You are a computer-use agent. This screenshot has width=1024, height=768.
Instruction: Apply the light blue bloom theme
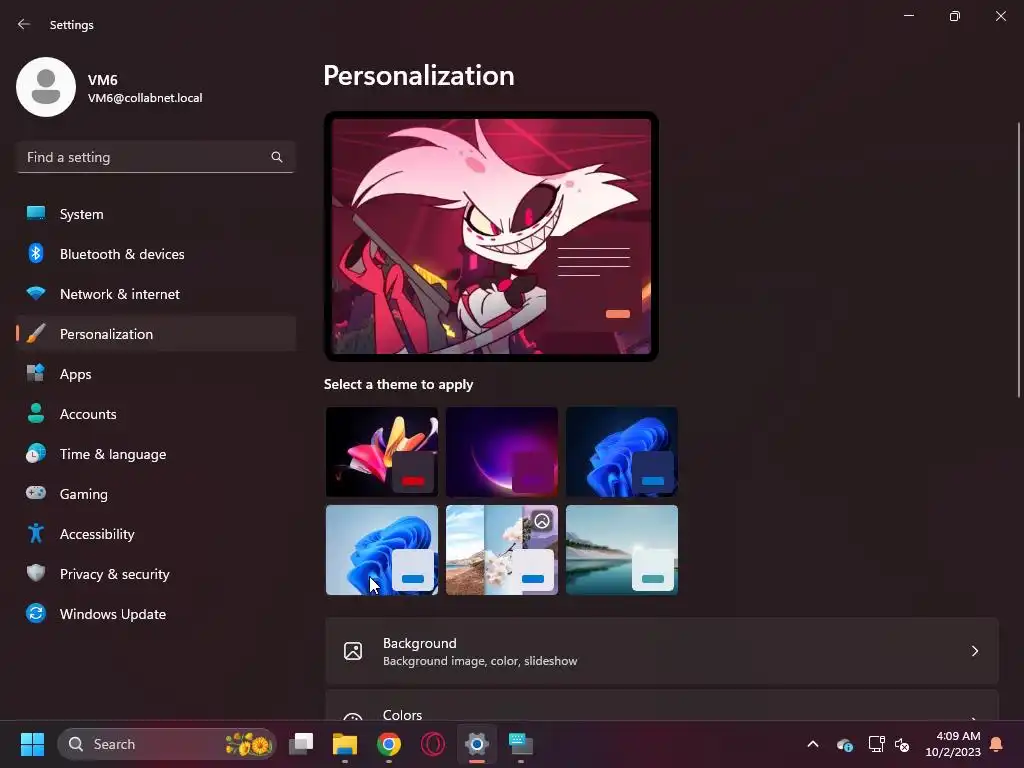click(x=382, y=550)
